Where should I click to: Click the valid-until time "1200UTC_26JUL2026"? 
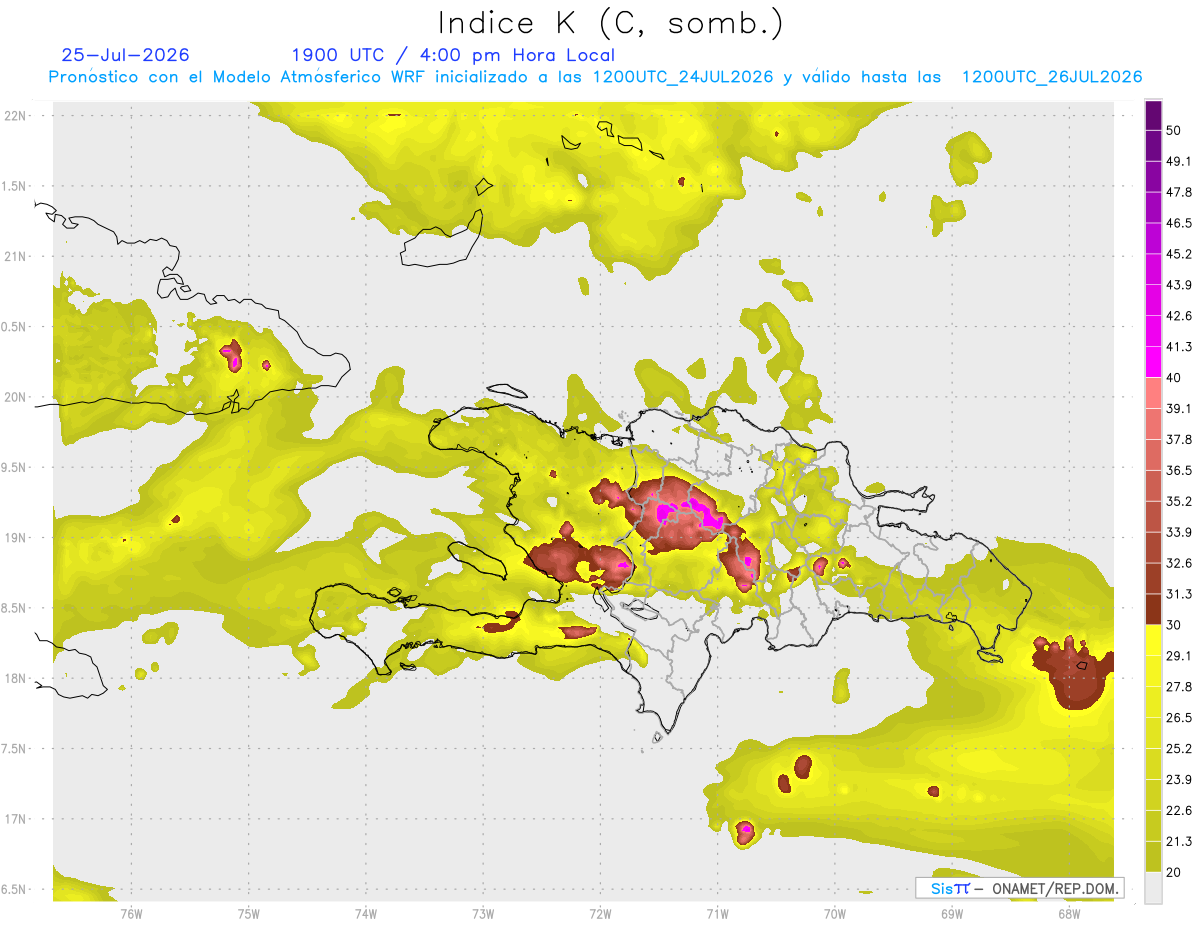(x=1052, y=77)
